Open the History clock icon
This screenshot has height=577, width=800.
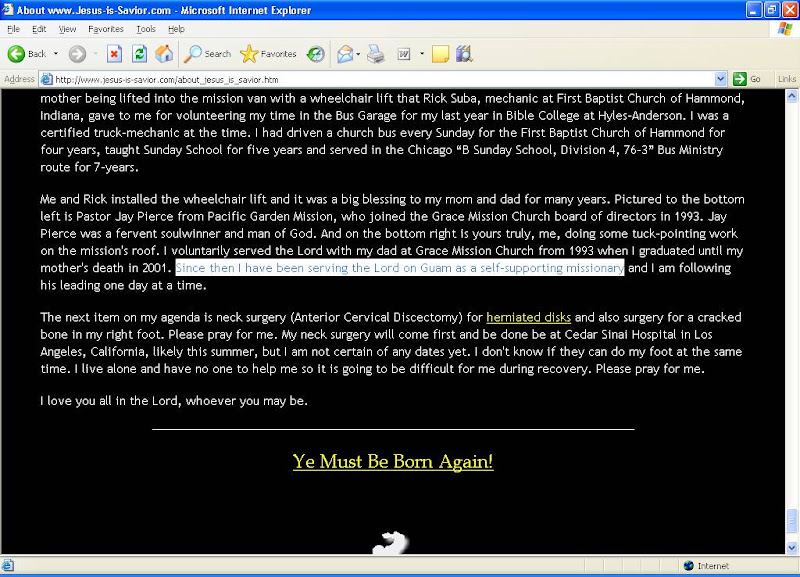click(316, 54)
